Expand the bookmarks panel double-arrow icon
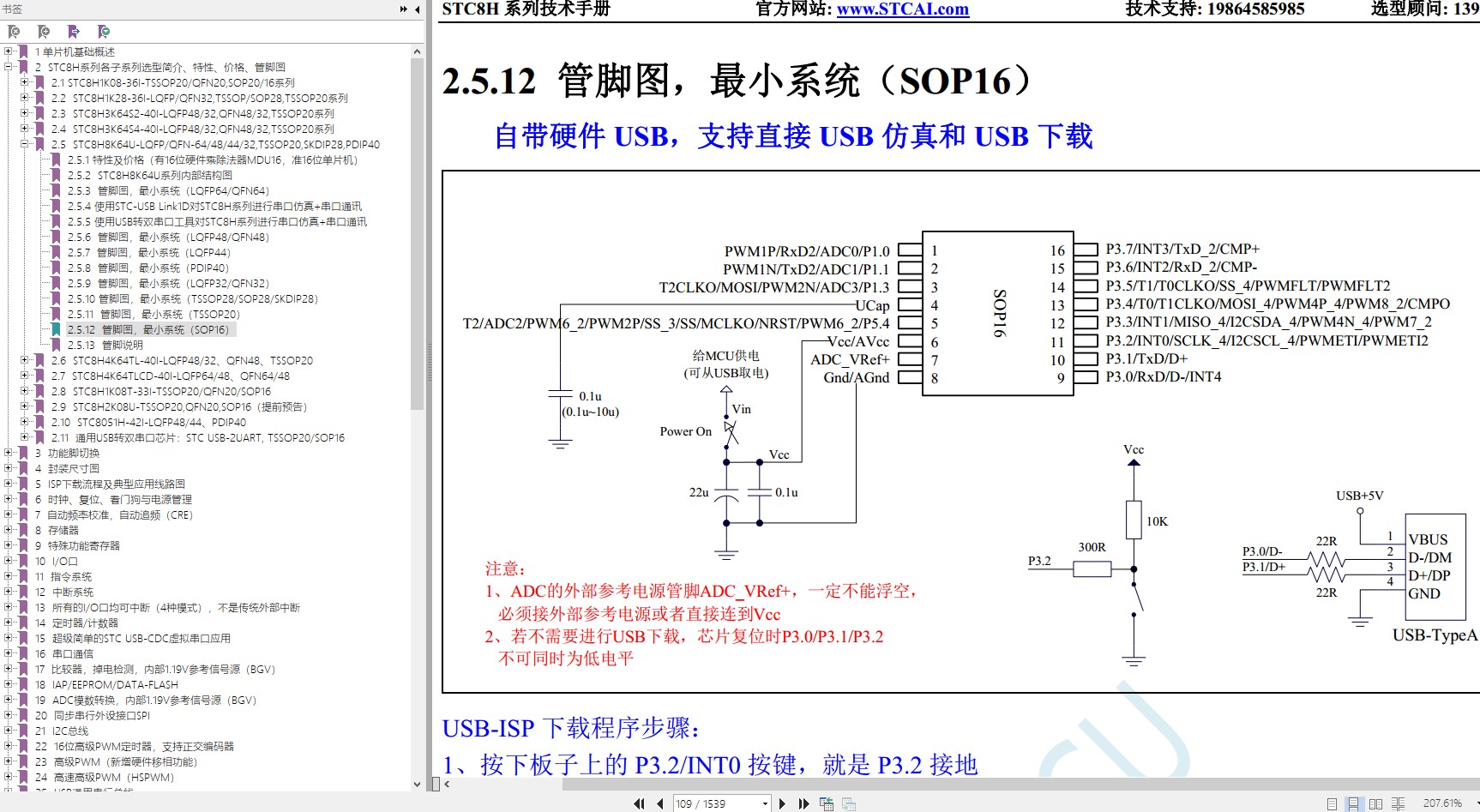 (x=404, y=9)
